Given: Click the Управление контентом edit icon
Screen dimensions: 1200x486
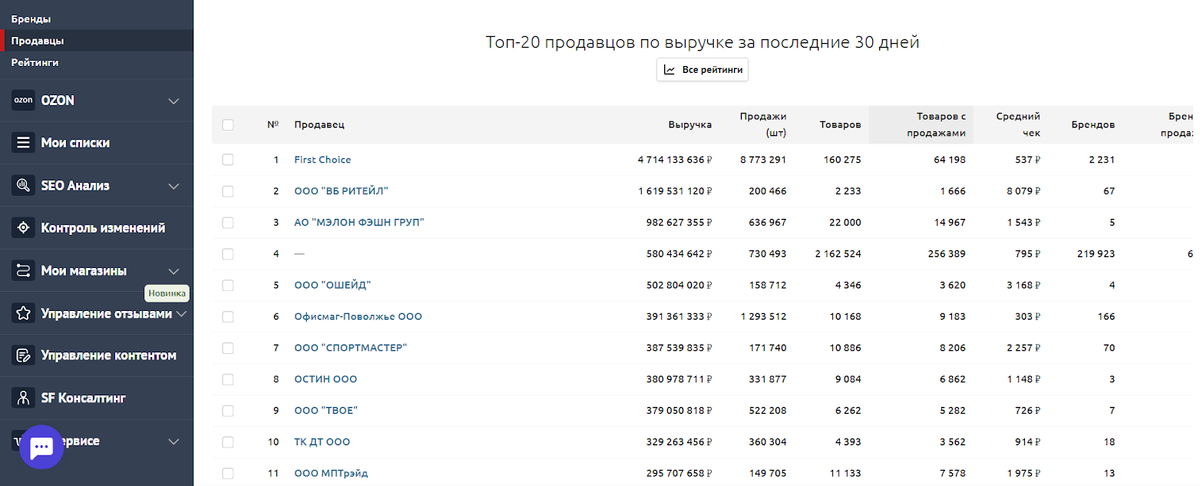Looking at the screenshot, I should (x=23, y=356).
